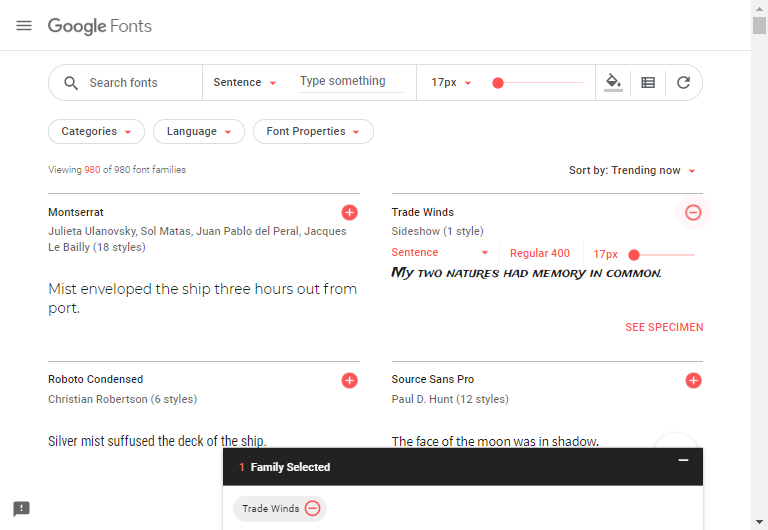This screenshot has height=530, width=768.
Task: Expand the Categories filter
Action: click(x=96, y=131)
